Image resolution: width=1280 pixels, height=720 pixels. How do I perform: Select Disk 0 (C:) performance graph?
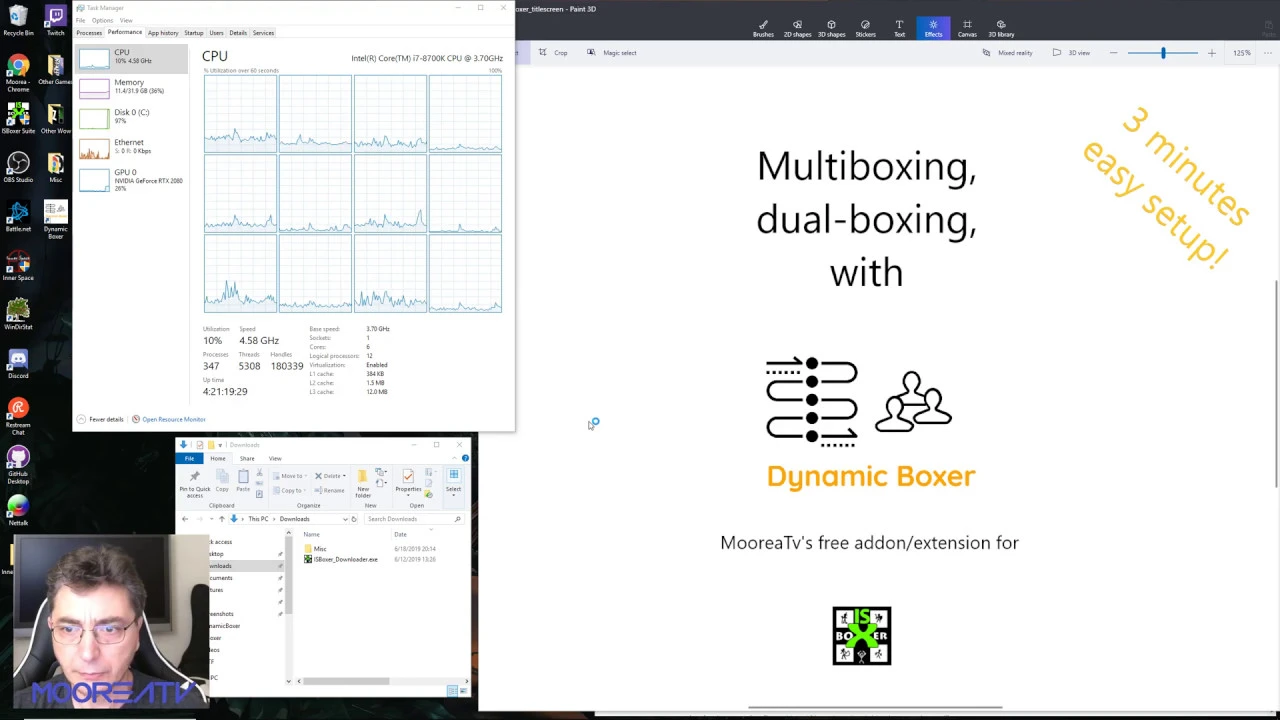click(x=131, y=117)
